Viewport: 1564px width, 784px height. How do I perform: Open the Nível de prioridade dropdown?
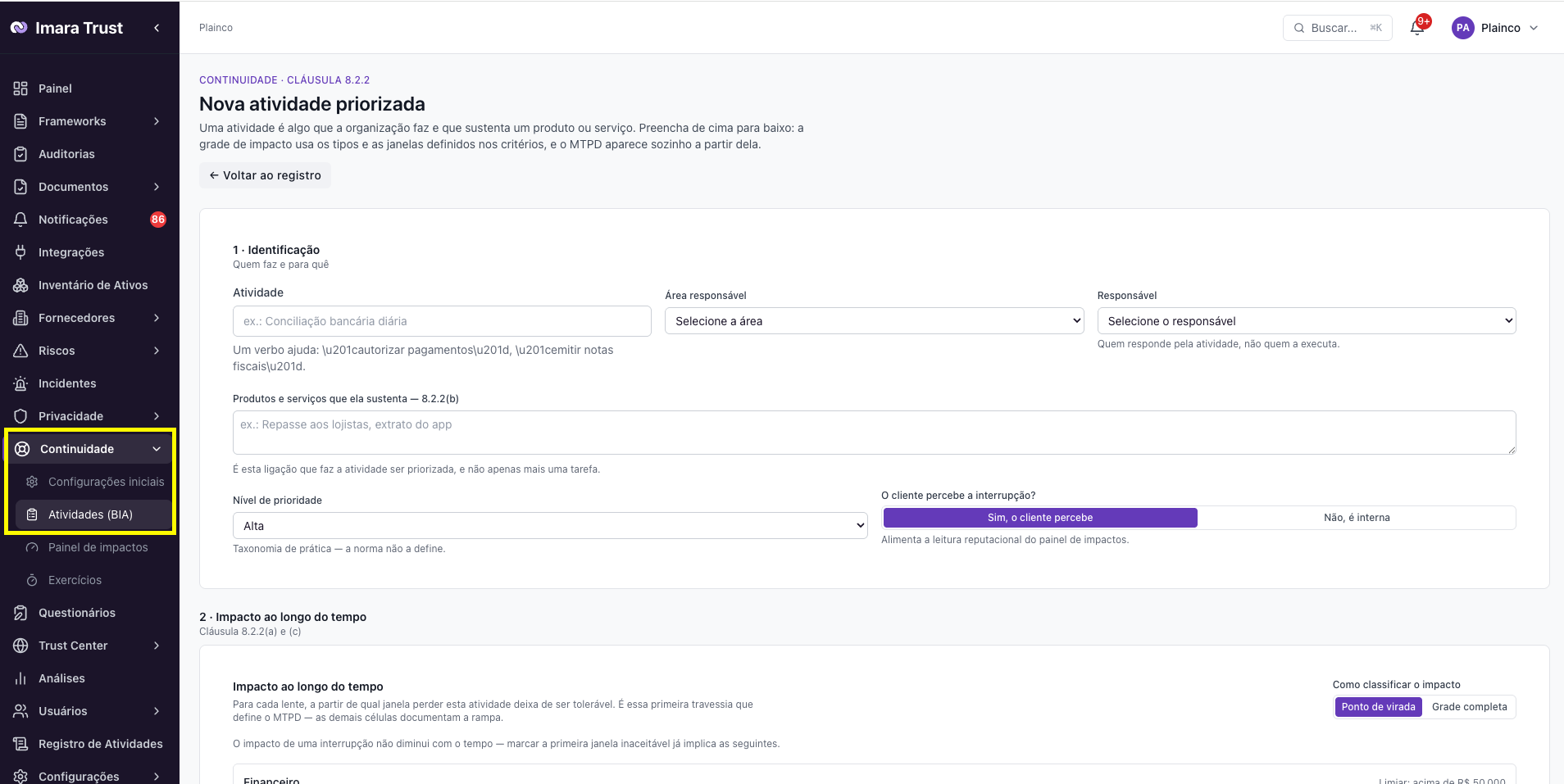coord(550,526)
